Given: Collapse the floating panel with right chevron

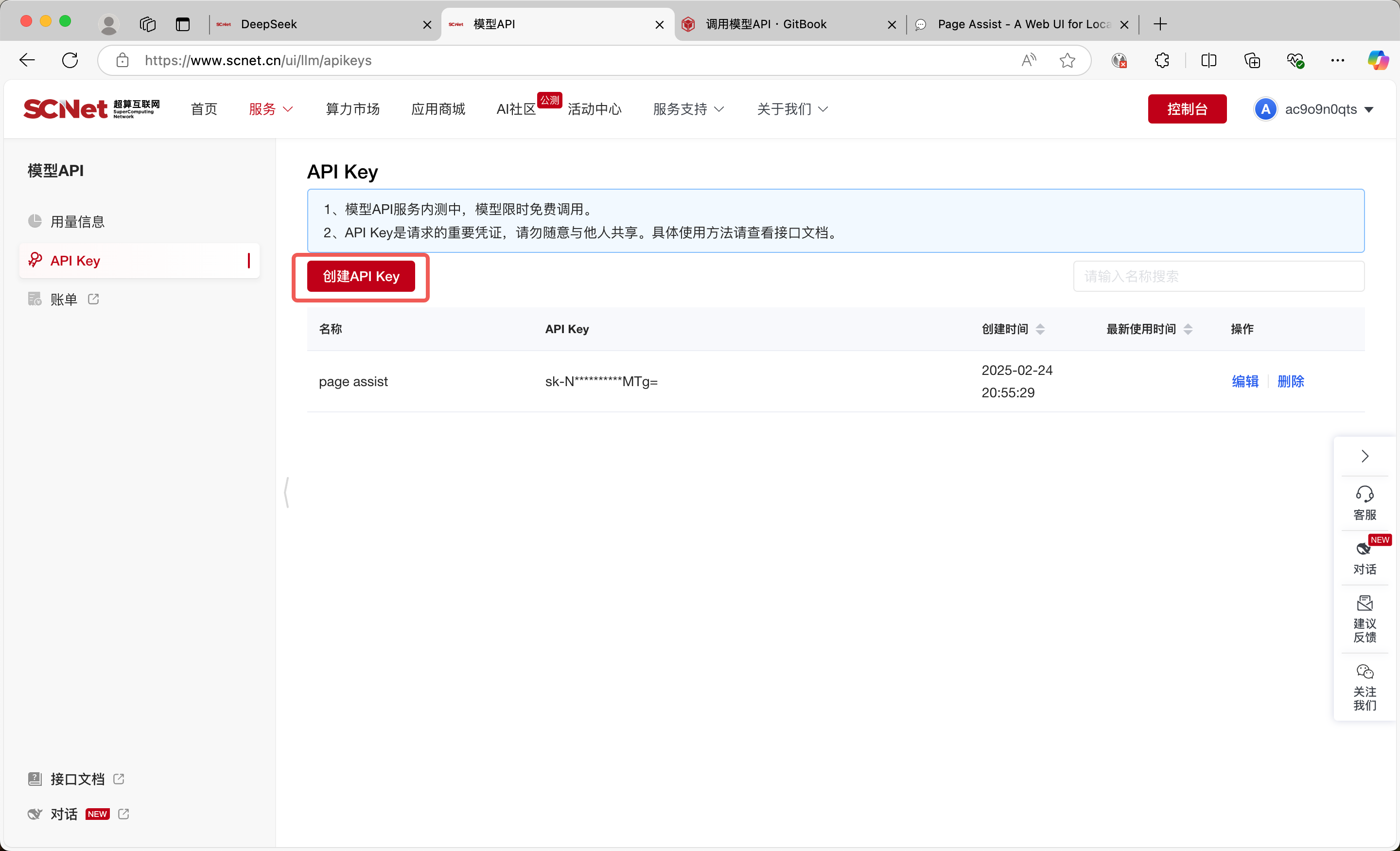Looking at the screenshot, I should click(x=1365, y=457).
